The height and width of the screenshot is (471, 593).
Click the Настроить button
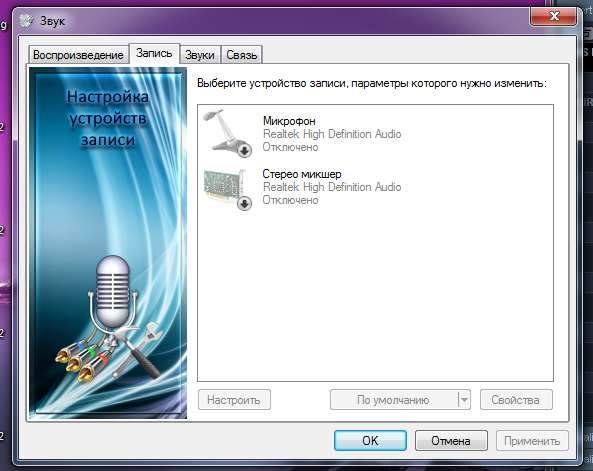(x=234, y=400)
